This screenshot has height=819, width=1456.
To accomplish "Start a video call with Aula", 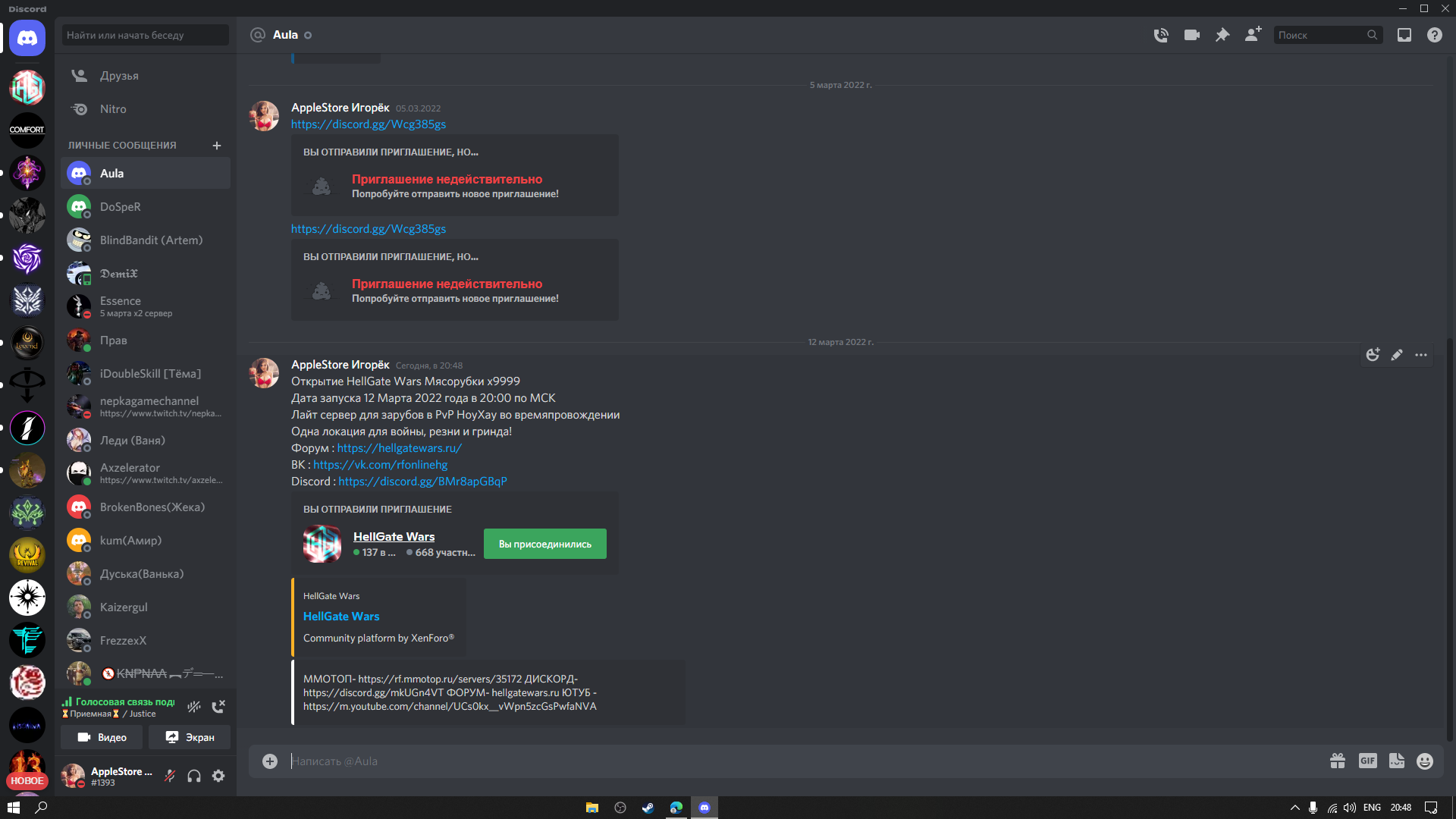I will point(1192,35).
